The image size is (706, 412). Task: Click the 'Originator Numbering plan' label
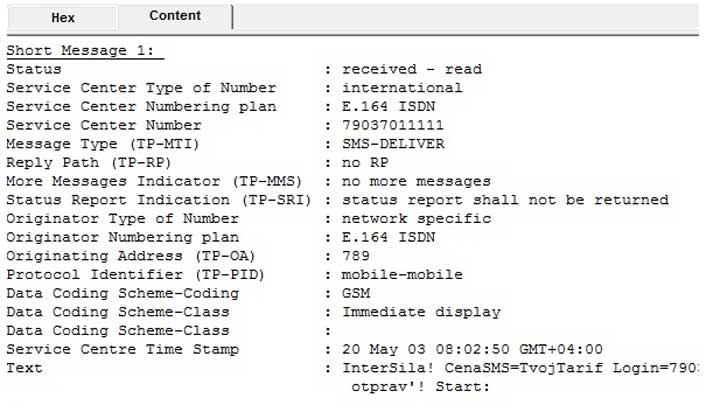point(122,237)
